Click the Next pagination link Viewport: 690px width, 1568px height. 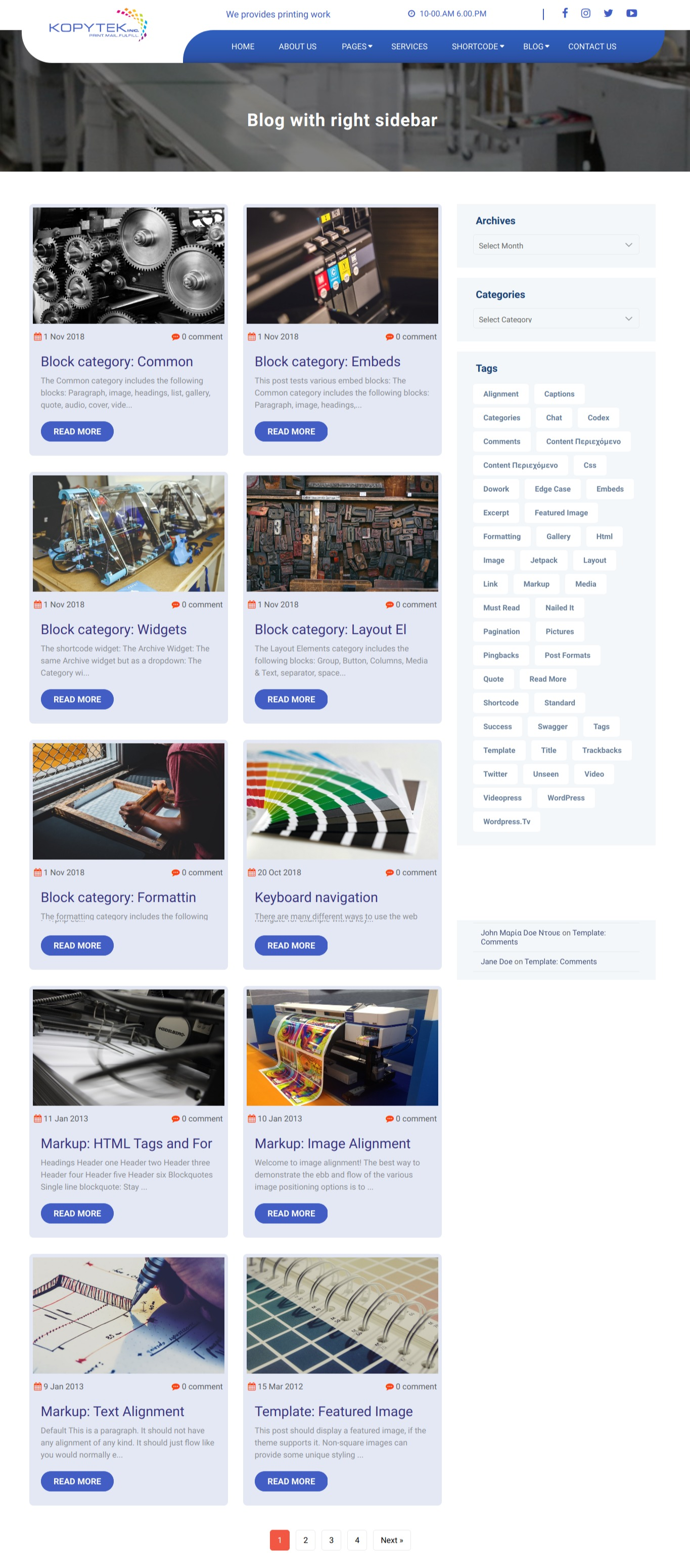point(391,1539)
